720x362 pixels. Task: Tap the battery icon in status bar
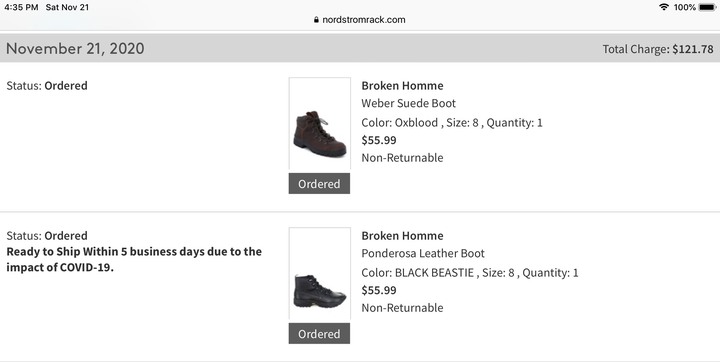[707, 7]
